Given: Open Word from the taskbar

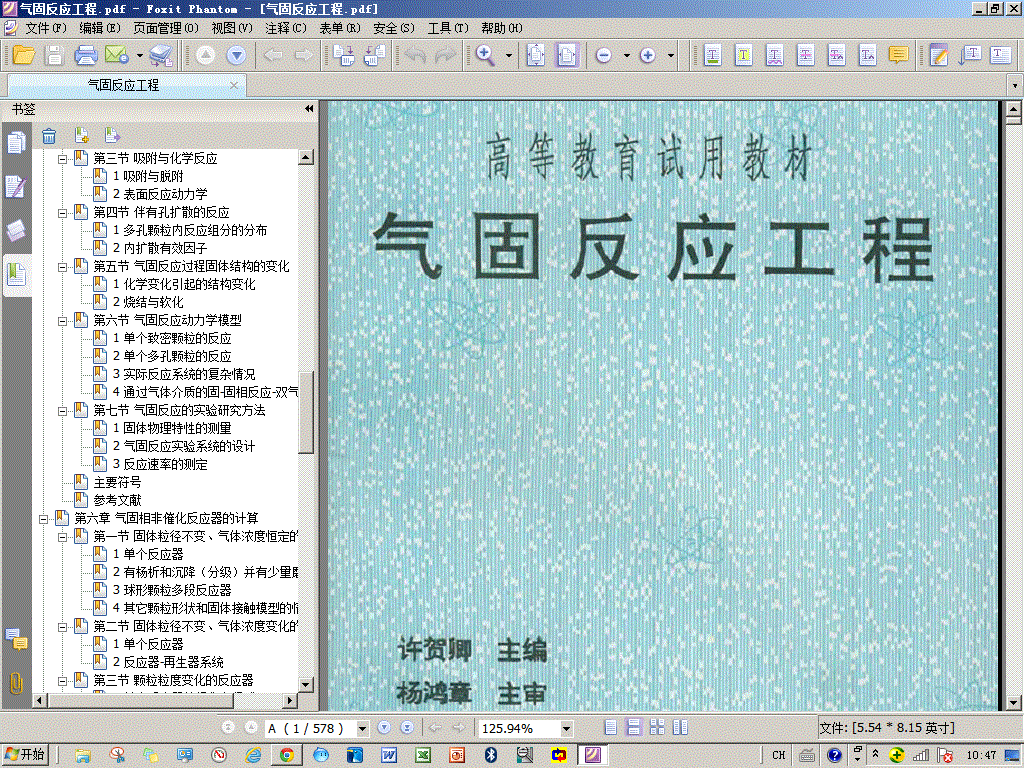Looking at the screenshot, I should pos(389,756).
